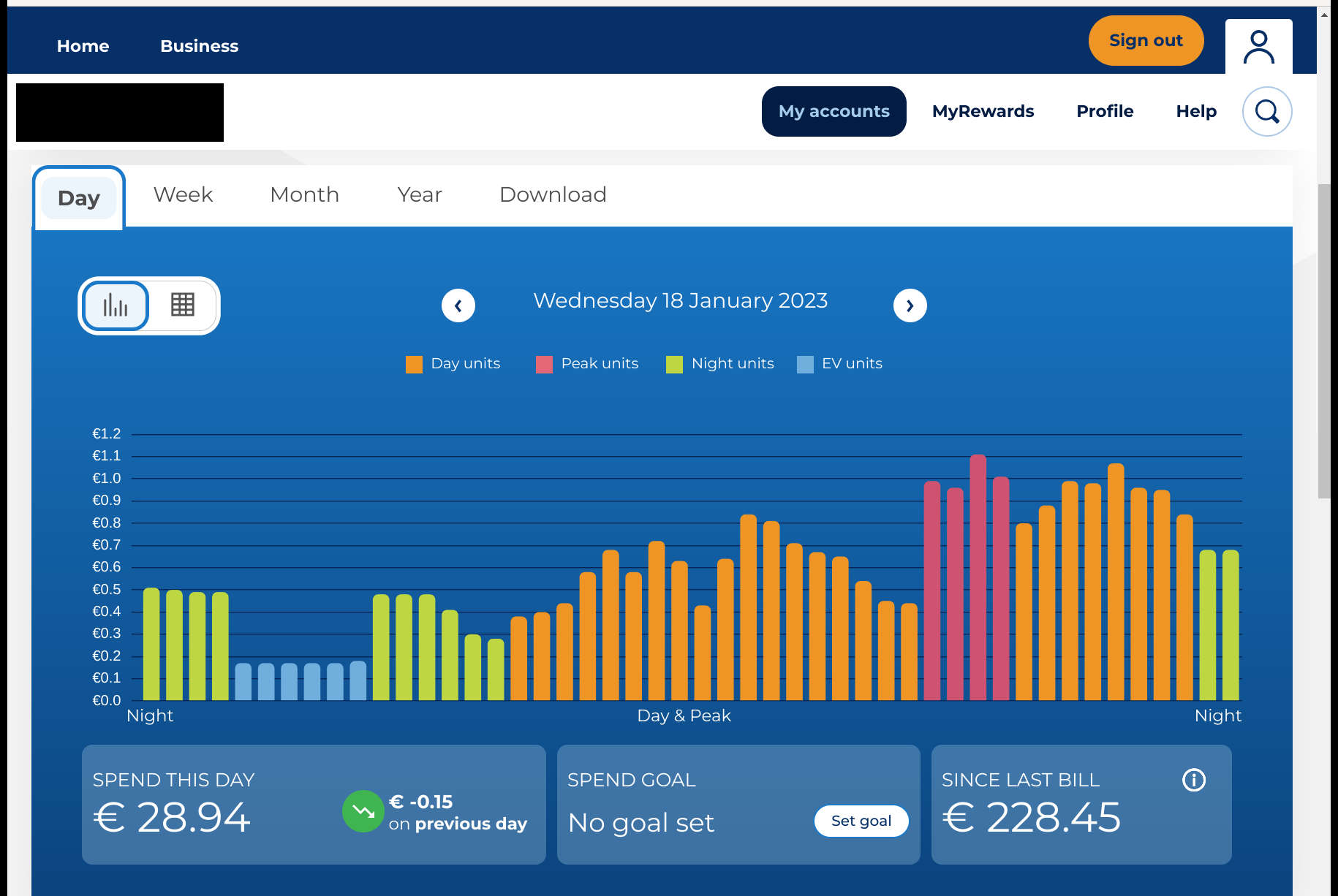The height and width of the screenshot is (896, 1338).
Task: Toggle Night units legend swatch
Action: pos(674,364)
